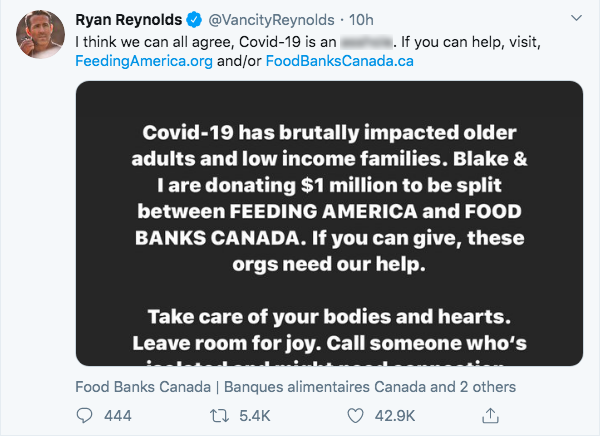Click the tagged Food Banks Canada accounts line

click(295, 387)
